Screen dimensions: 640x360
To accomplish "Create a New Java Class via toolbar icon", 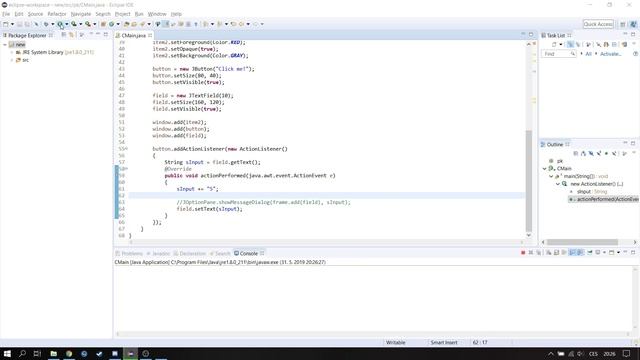I will [x=111, y=24].
